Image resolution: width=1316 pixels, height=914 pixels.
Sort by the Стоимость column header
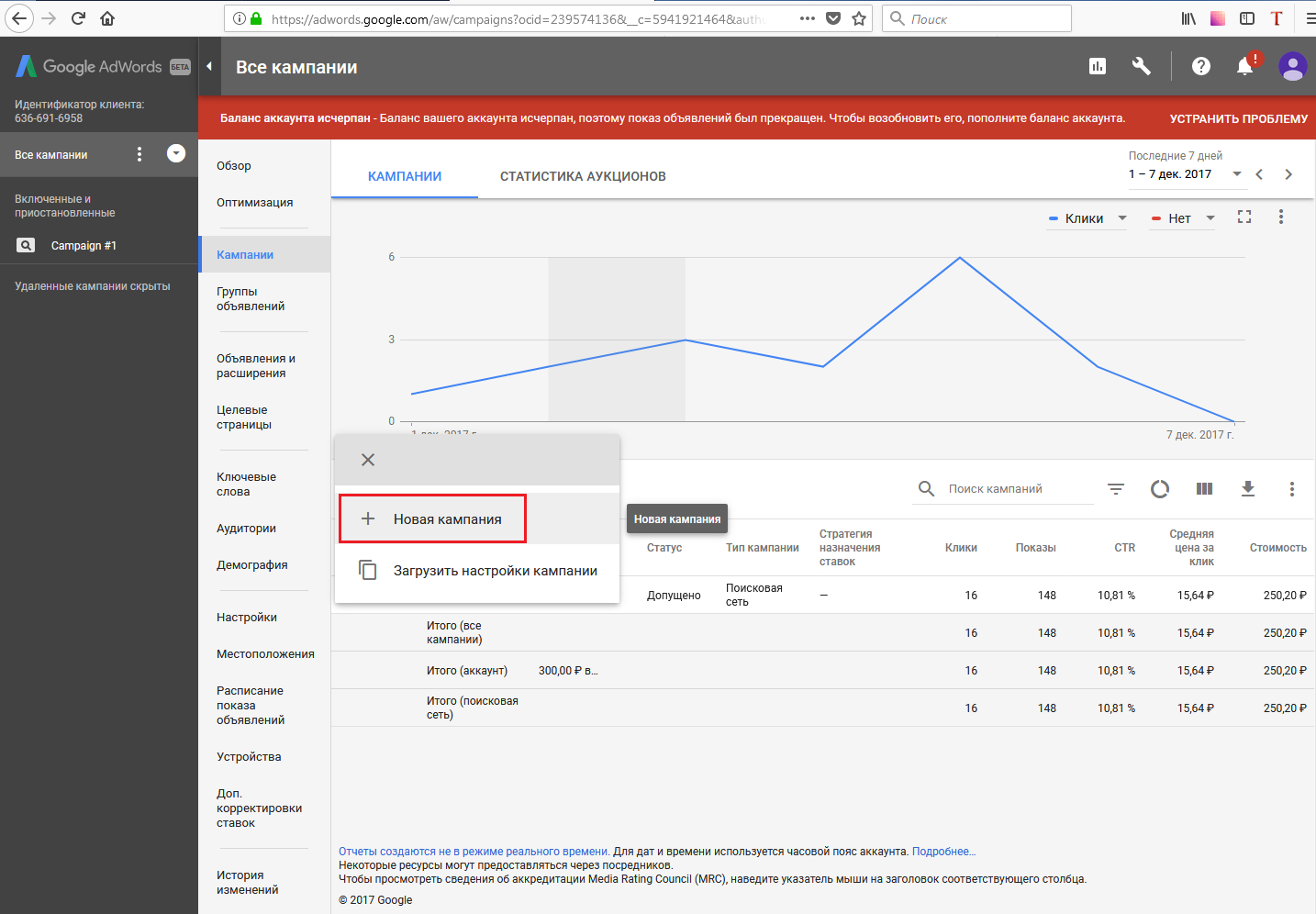[x=1278, y=548]
